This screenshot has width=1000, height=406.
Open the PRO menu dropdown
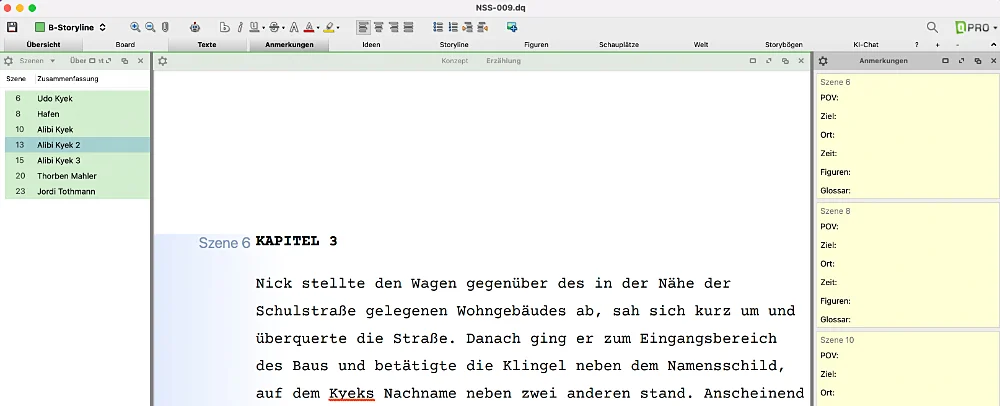coord(976,27)
